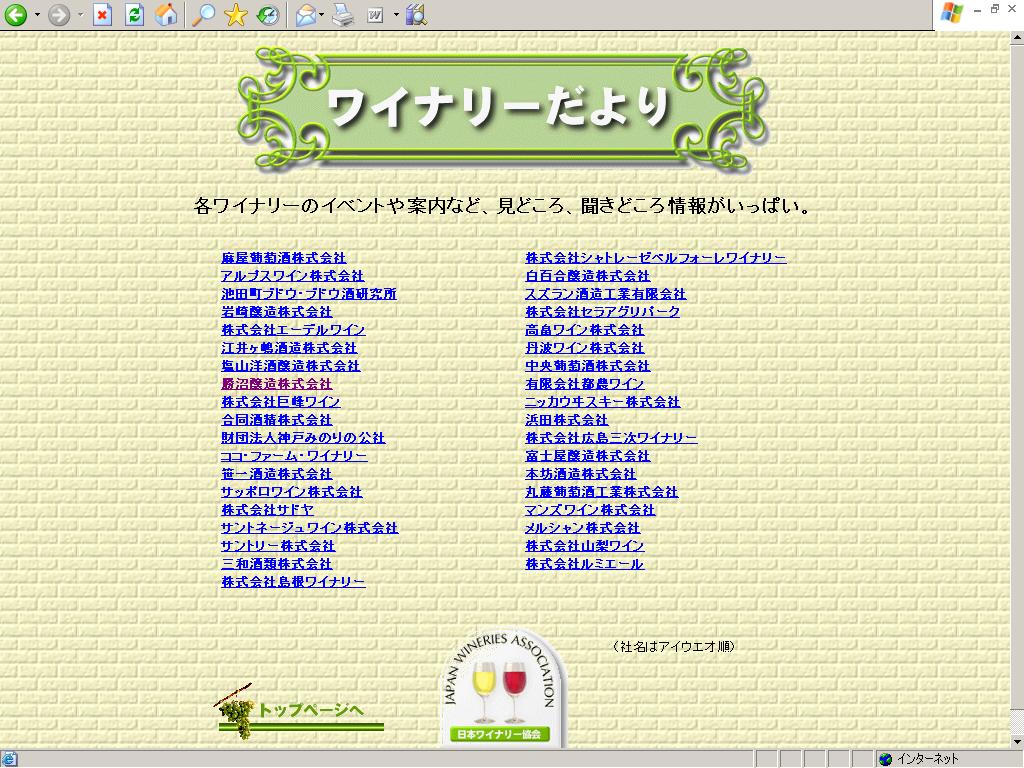Open 麻屋葡萄酒株式会社 link
Screen dimensions: 1024x768
pyautogui.click(x=284, y=258)
